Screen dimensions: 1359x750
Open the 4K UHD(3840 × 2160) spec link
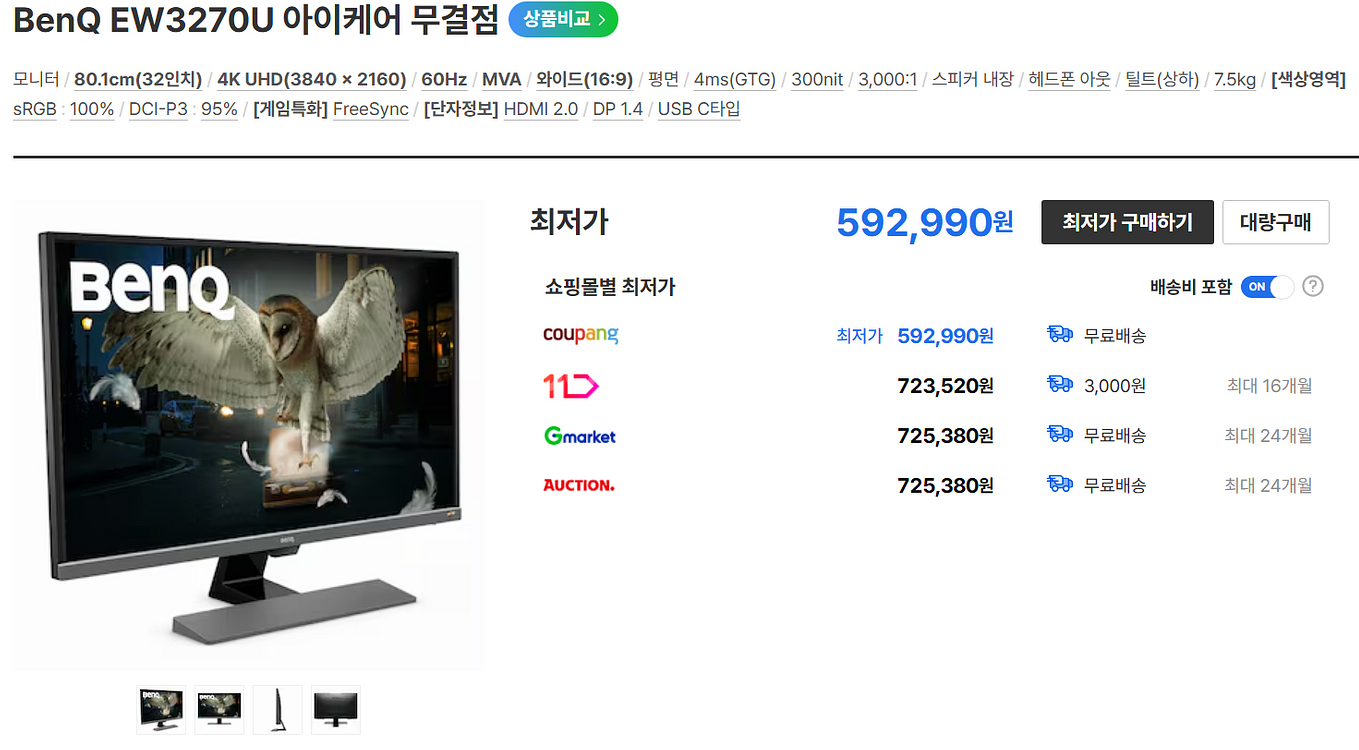tap(312, 79)
